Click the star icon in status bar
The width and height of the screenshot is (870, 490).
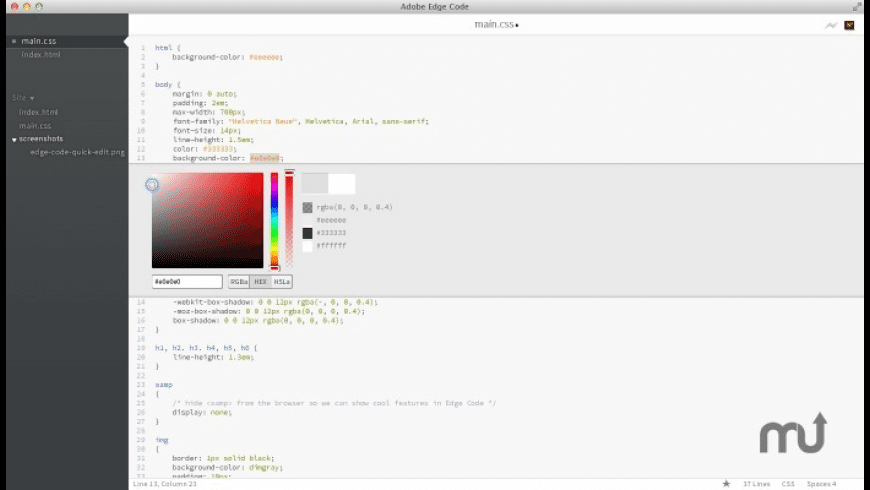pyautogui.click(x=726, y=483)
